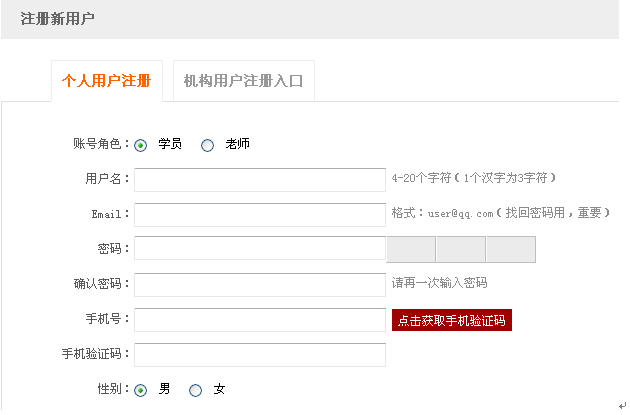Click the 请再一次输入密码 hint text

click(x=439, y=284)
